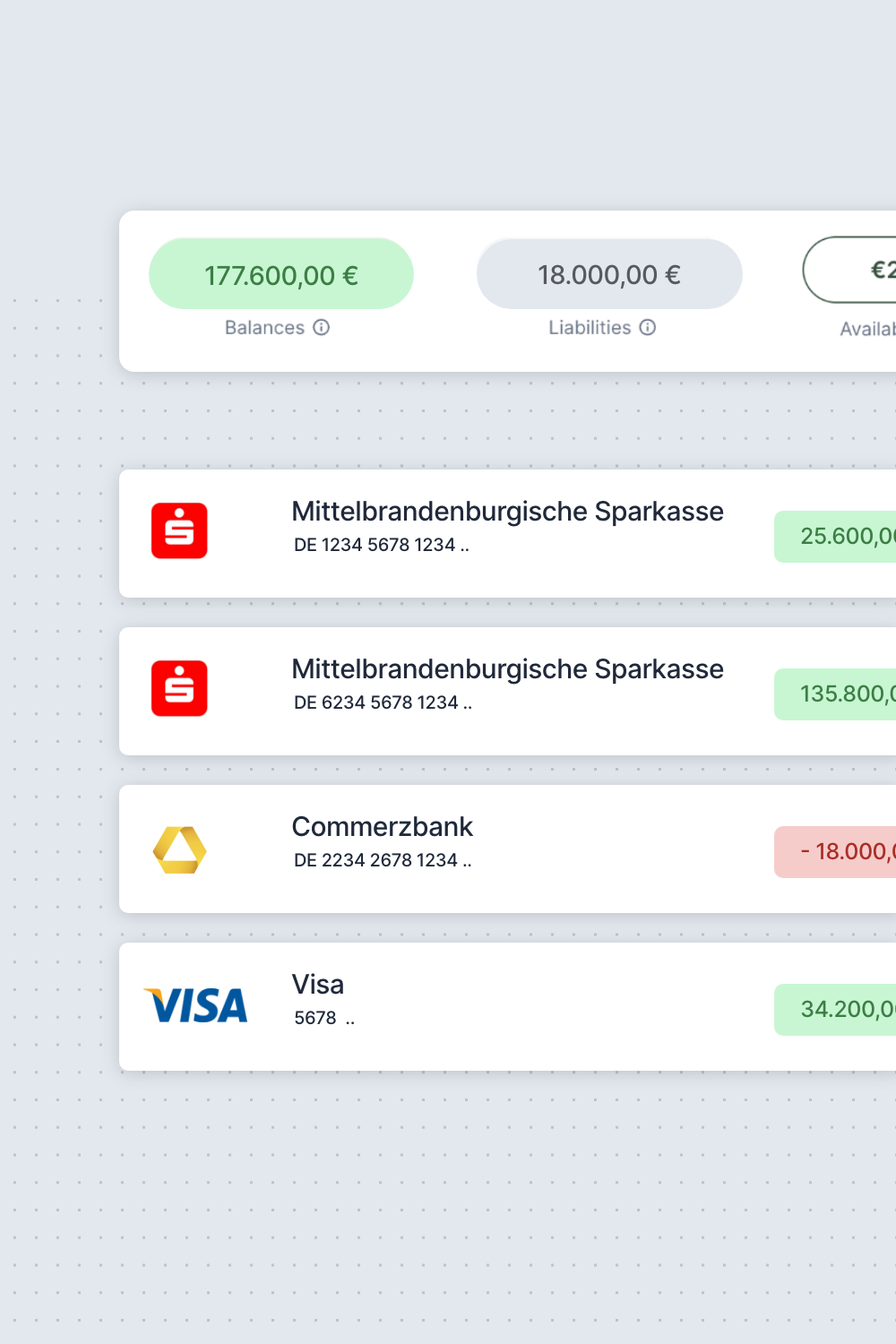The width and height of the screenshot is (896, 1344).
Task: Click the Liabilities info icon
Action: click(648, 328)
